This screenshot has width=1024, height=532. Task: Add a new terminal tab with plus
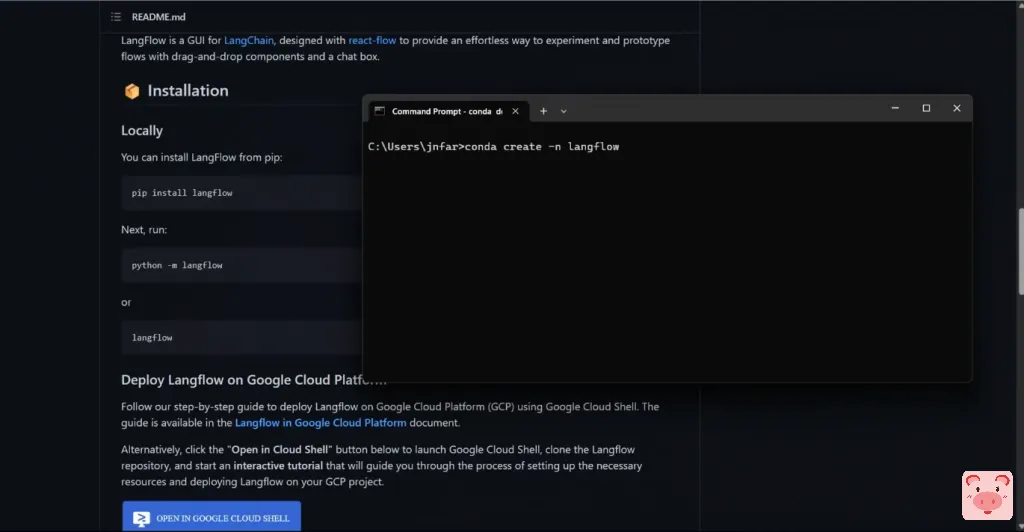[543, 111]
